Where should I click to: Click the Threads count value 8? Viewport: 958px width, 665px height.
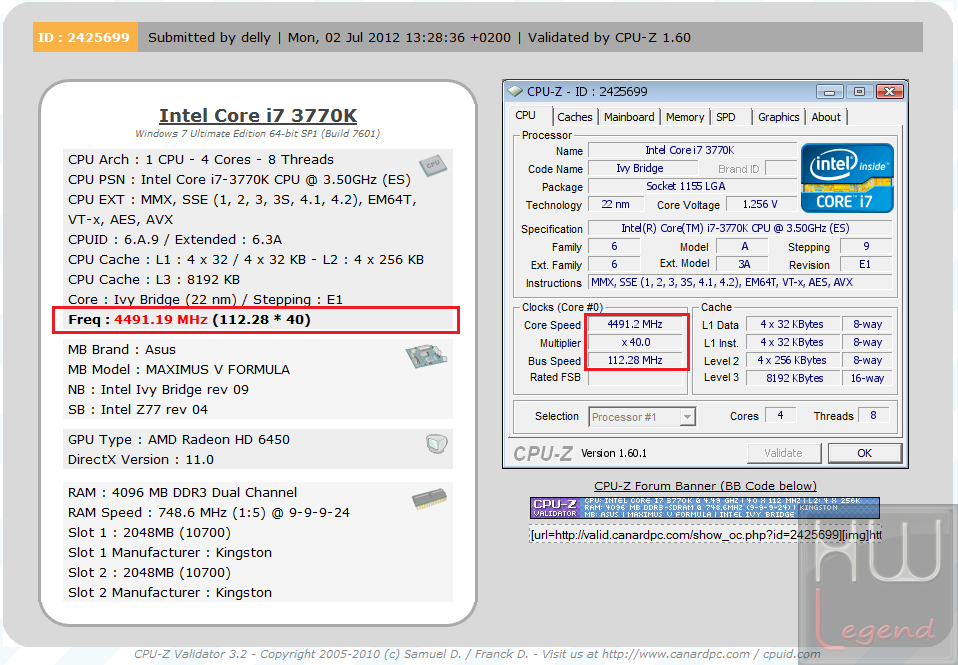[x=873, y=416]
